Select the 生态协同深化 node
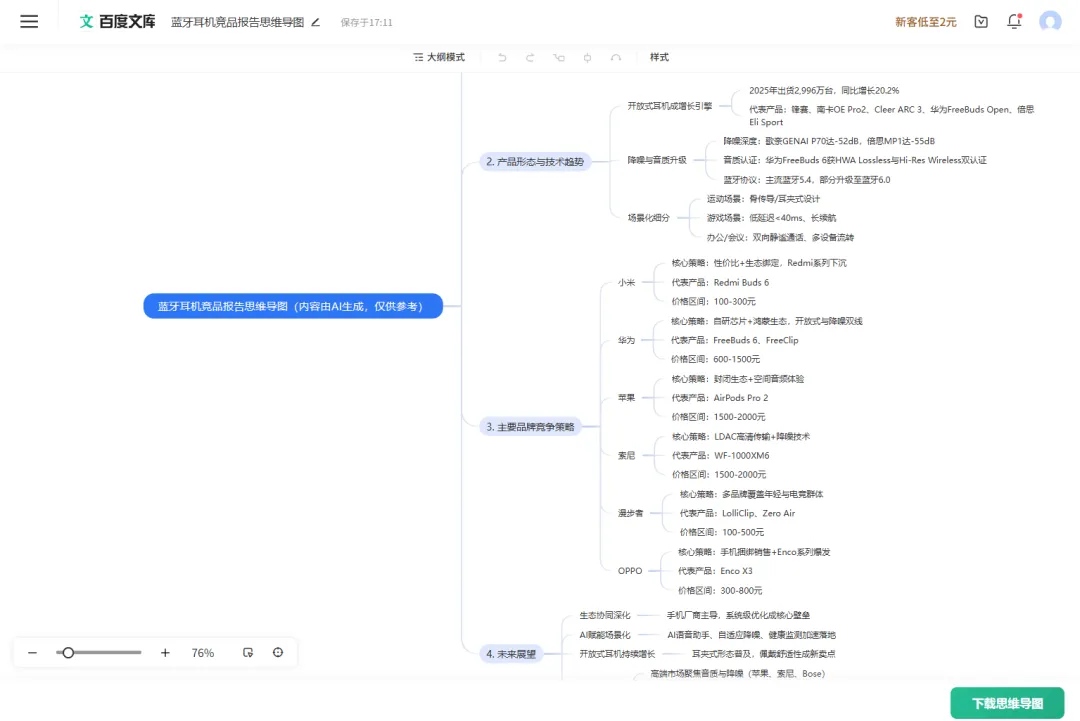 tap(605, 615)
